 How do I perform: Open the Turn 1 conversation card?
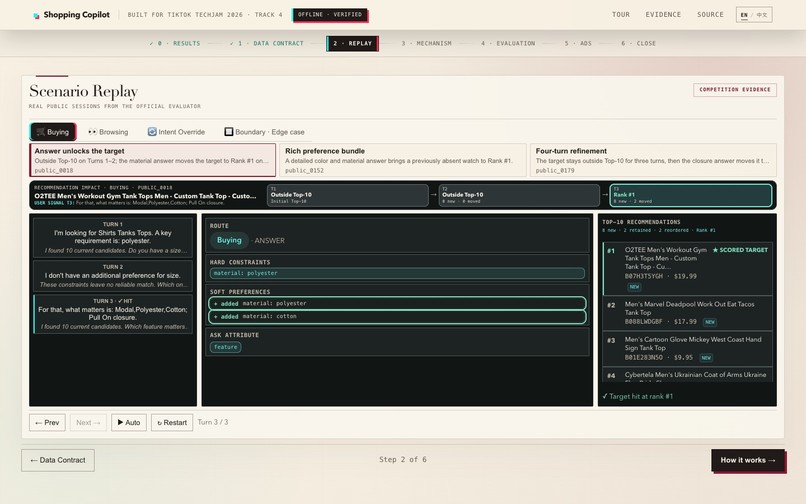113,238
